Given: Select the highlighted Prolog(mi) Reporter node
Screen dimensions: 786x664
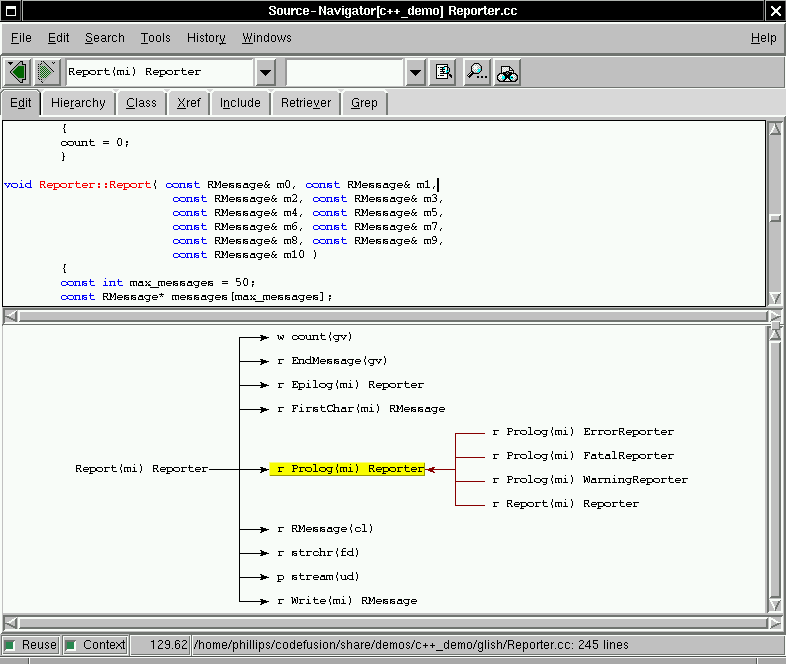Looking at the screenshot, I should tap(348, 468).
